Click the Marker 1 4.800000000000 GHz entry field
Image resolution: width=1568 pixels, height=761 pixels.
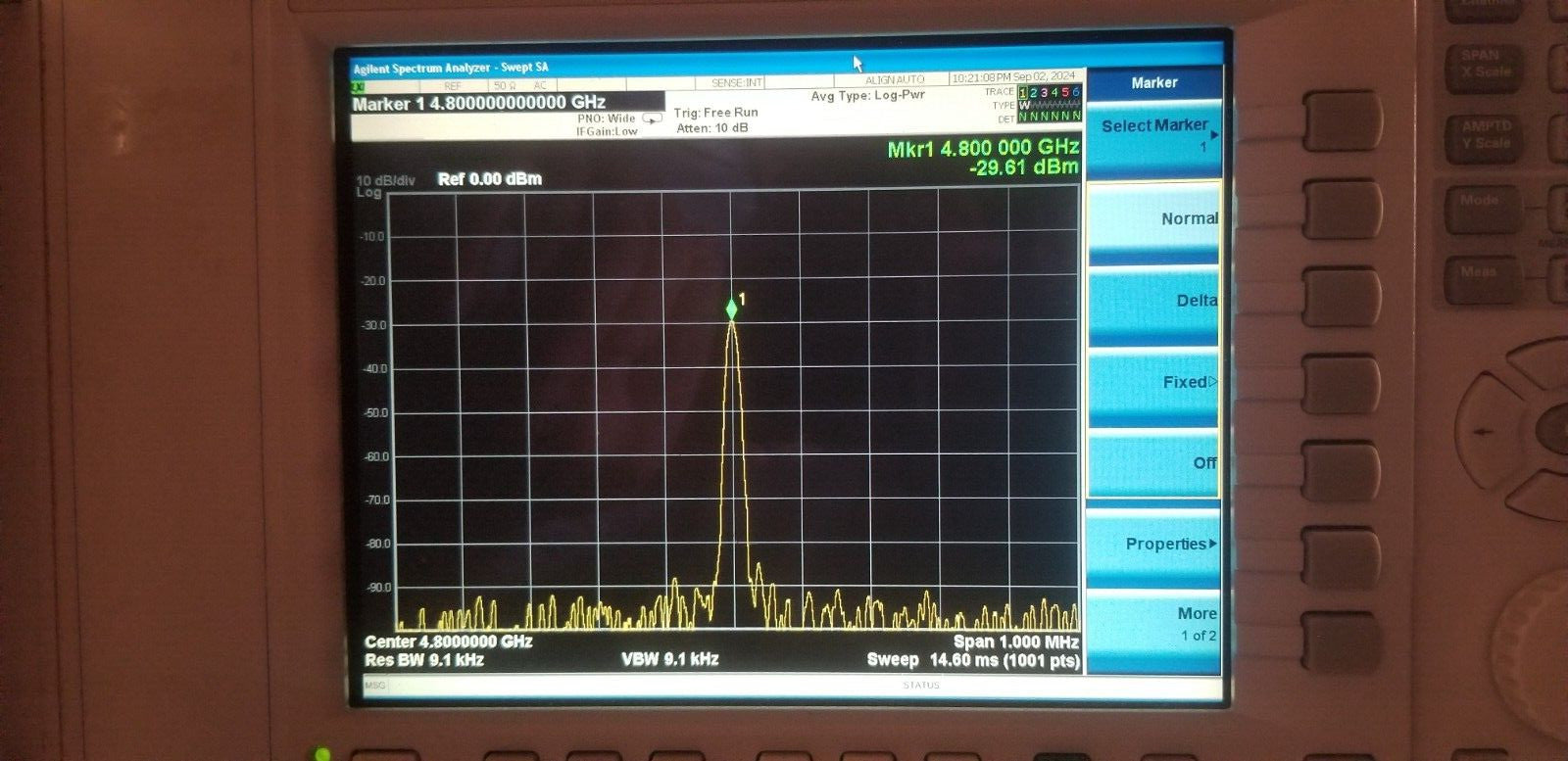509,103
